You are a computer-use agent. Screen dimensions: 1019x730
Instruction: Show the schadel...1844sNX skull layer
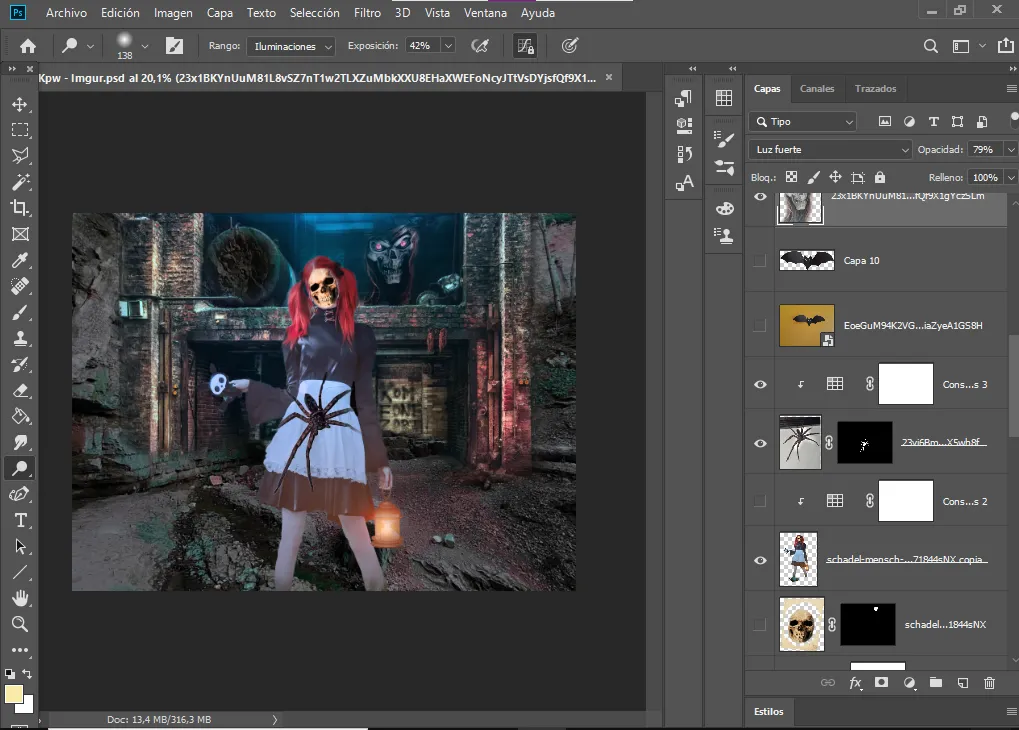click(x=759, y=625)
